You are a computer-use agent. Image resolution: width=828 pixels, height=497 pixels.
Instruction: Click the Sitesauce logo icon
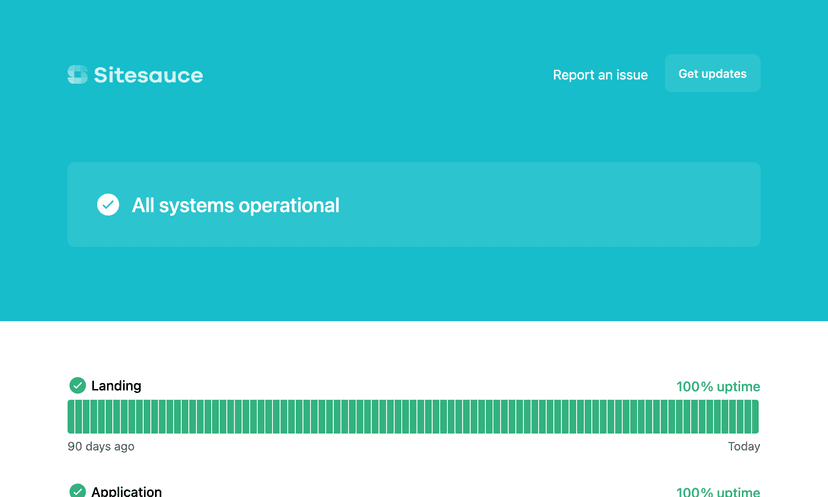pyautogui.click(x=77, y=75)
